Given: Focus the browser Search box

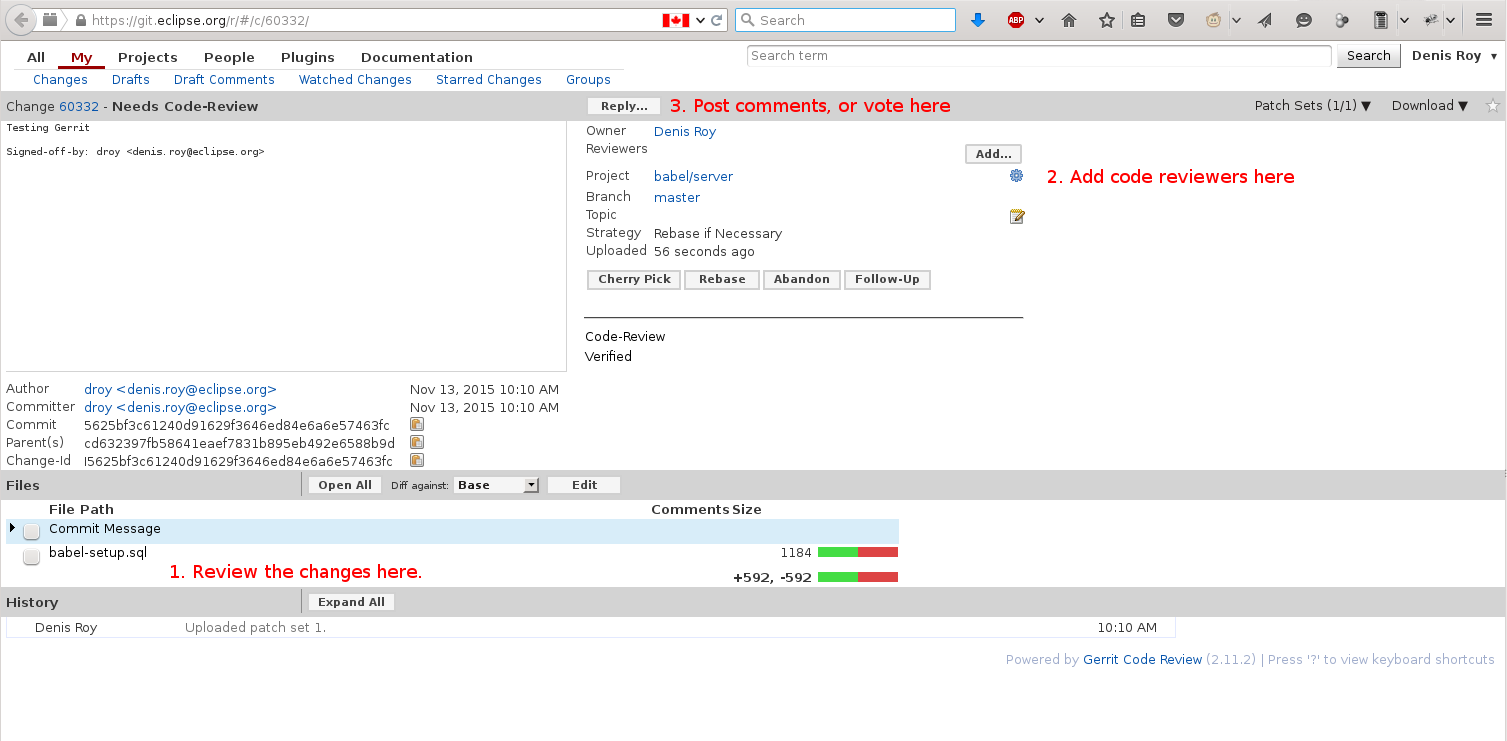Looking at the screenshot, I should coord(845,20).
